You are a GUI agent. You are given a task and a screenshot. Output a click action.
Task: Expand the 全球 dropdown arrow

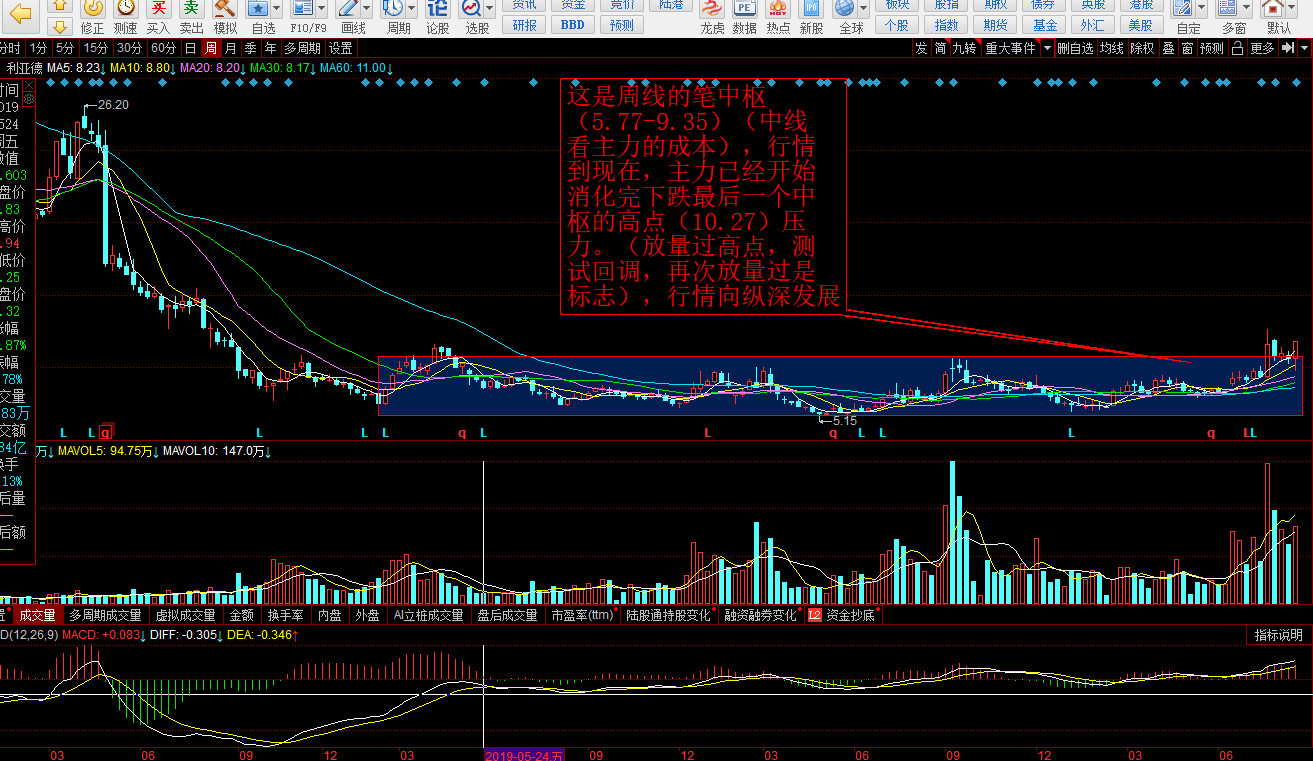click(865, 8)
